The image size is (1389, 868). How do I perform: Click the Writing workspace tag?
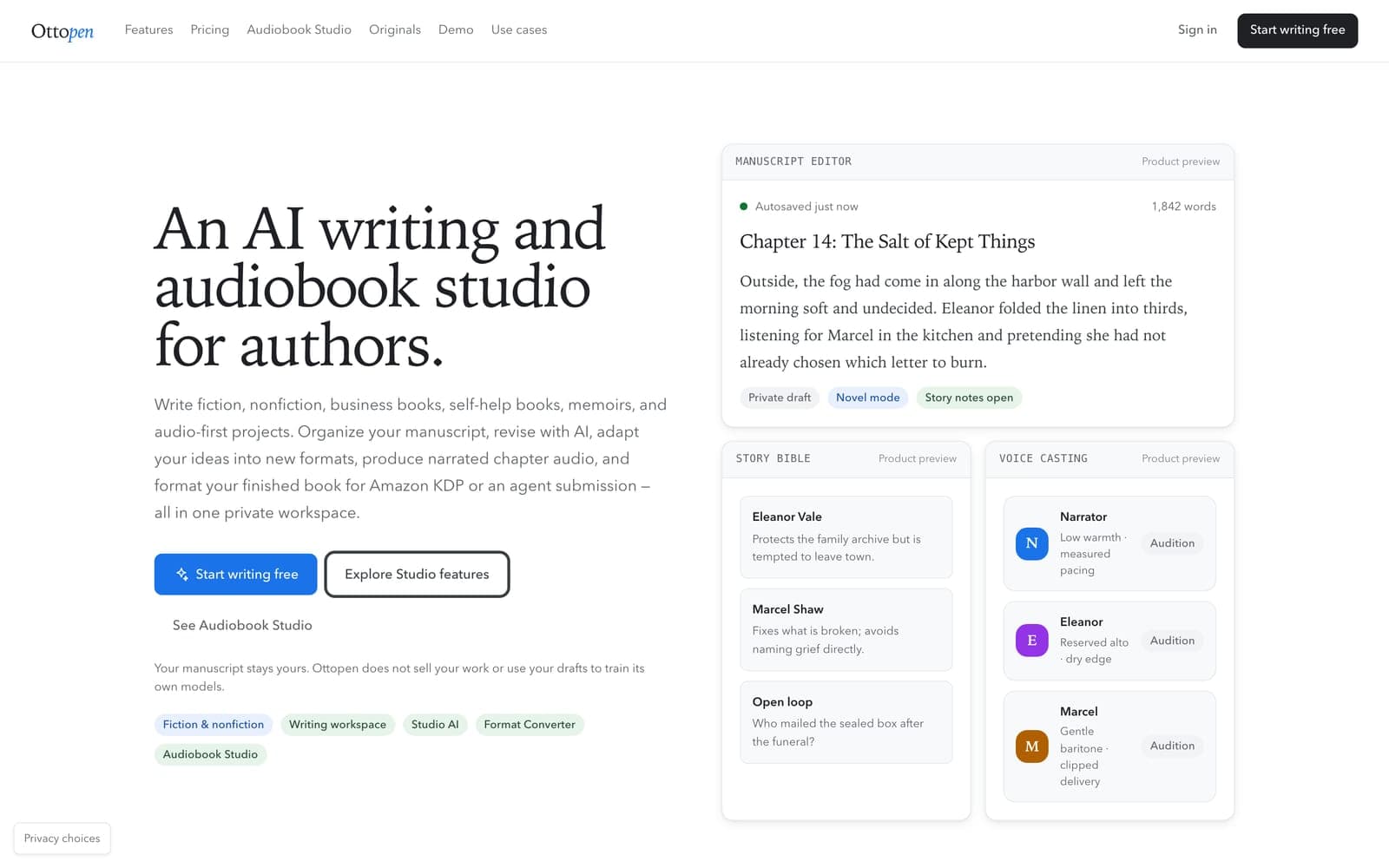pos(338,725)
